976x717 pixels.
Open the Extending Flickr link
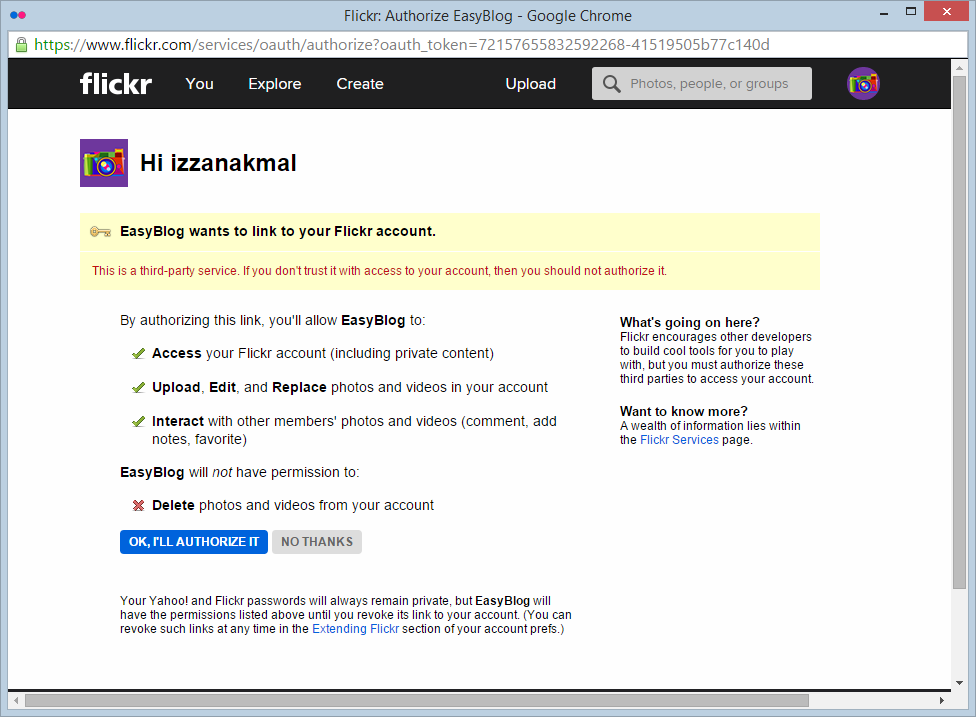coord(355,629)
